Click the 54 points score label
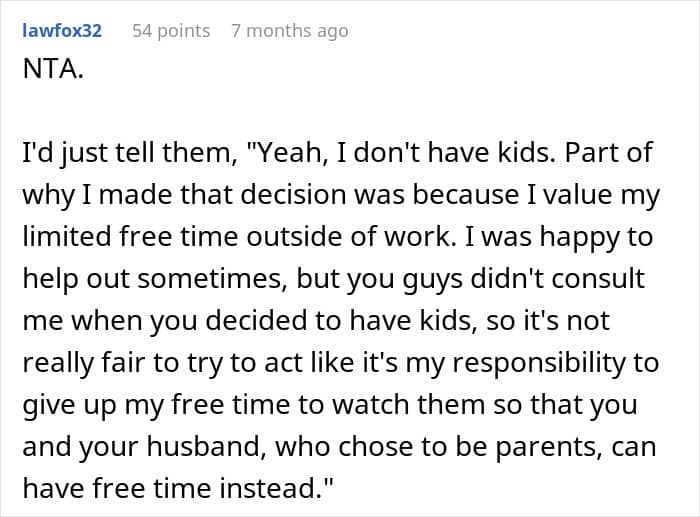The height and width of the screenshot is (517, 700). pyautogui.click(x=171, y=31)
